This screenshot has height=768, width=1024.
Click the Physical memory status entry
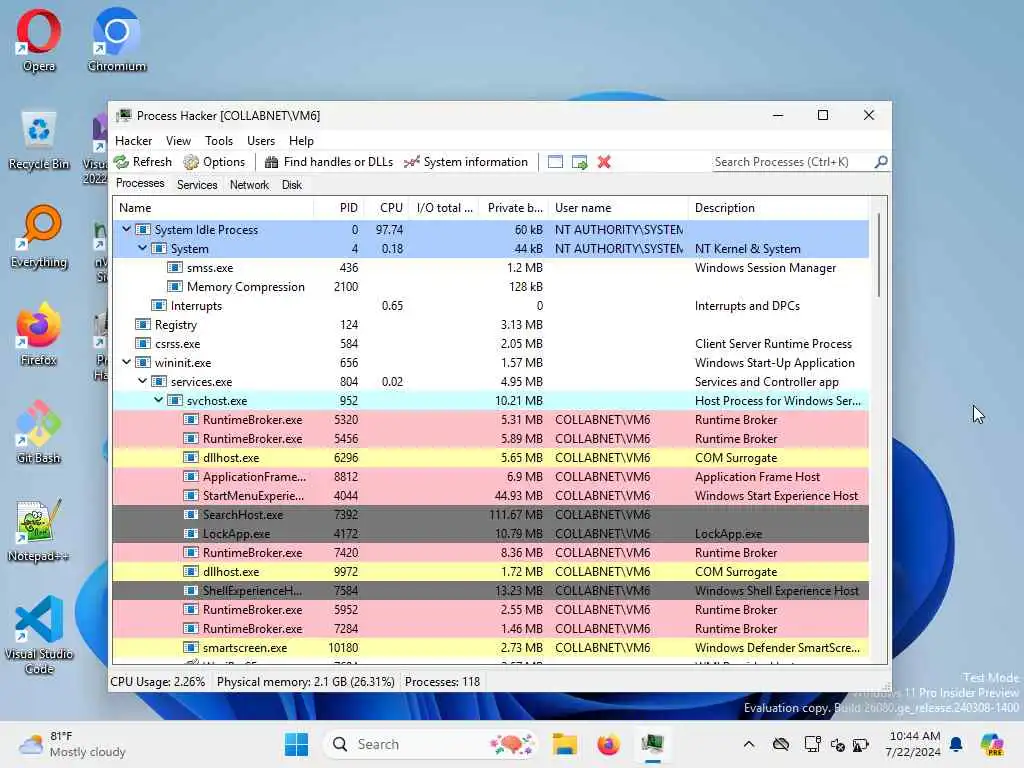(x=305, y=682)
